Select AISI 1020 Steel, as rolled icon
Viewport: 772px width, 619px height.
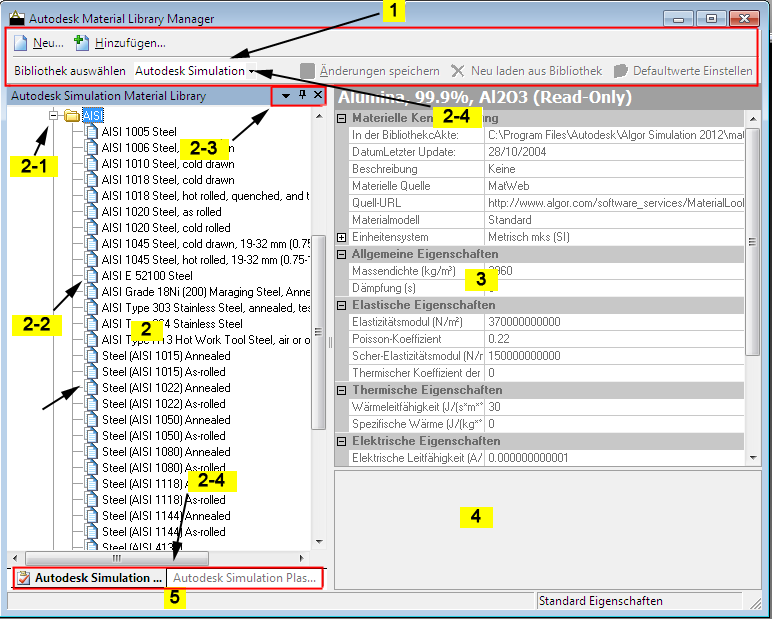(92, 212)
